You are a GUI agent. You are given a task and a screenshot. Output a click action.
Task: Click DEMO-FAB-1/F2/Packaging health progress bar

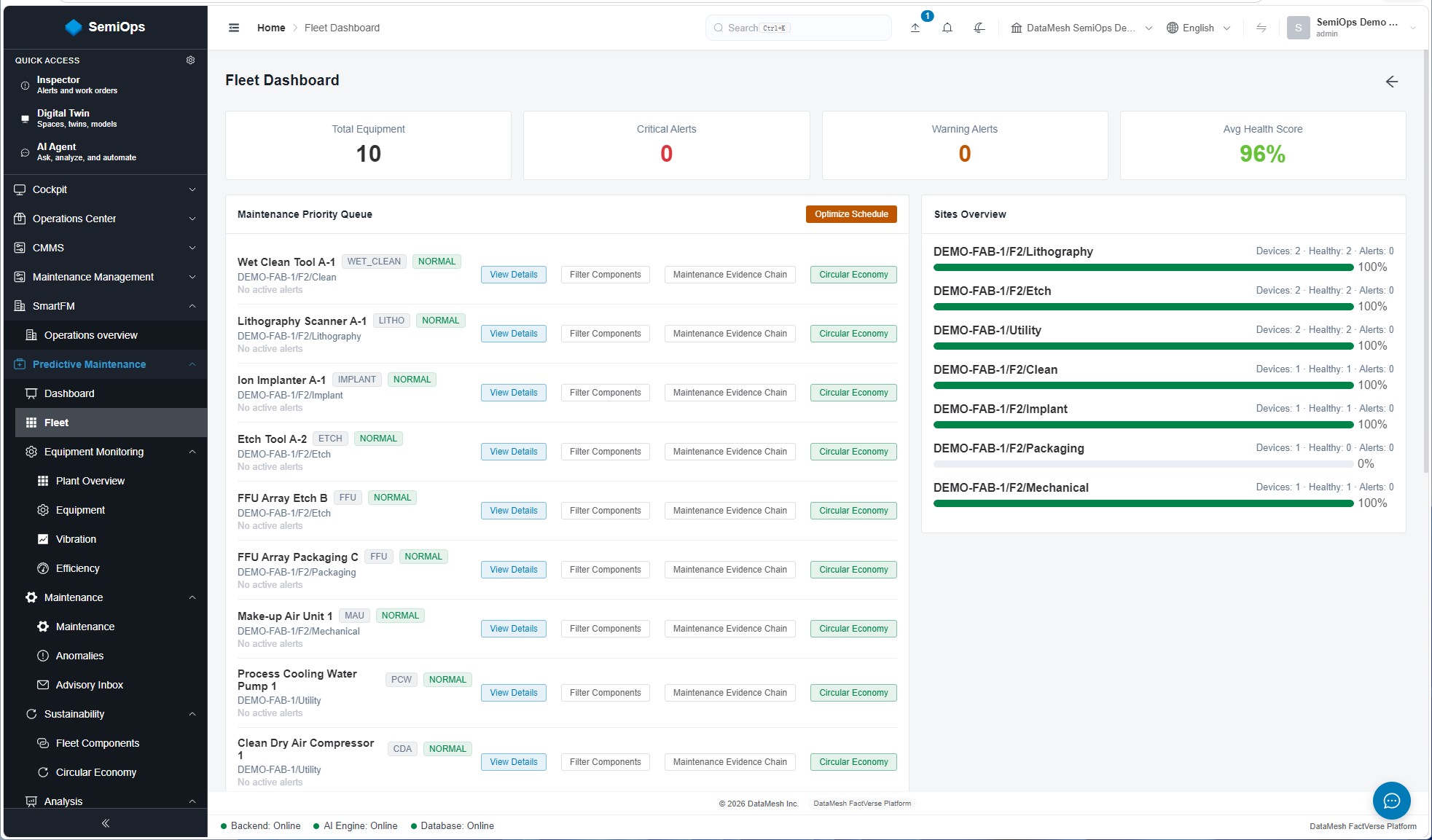coord(1143,464)
